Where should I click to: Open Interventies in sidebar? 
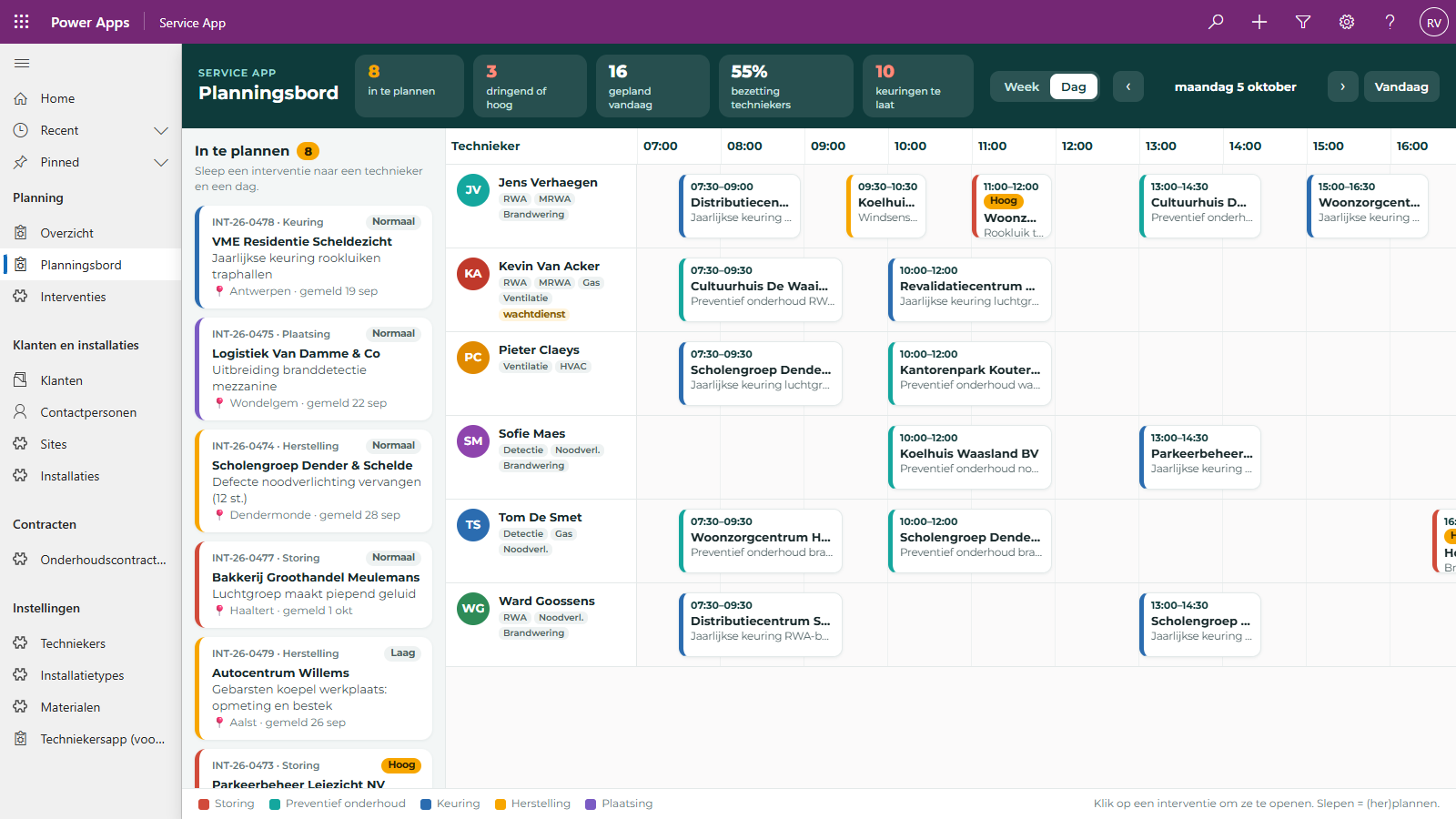91,297
